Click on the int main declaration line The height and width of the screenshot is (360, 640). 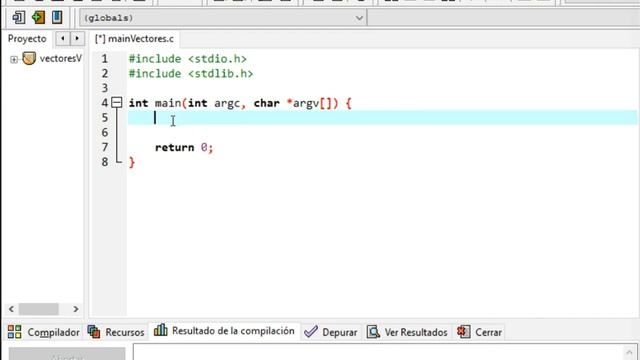pyautogui.click(x=240, y=103)
